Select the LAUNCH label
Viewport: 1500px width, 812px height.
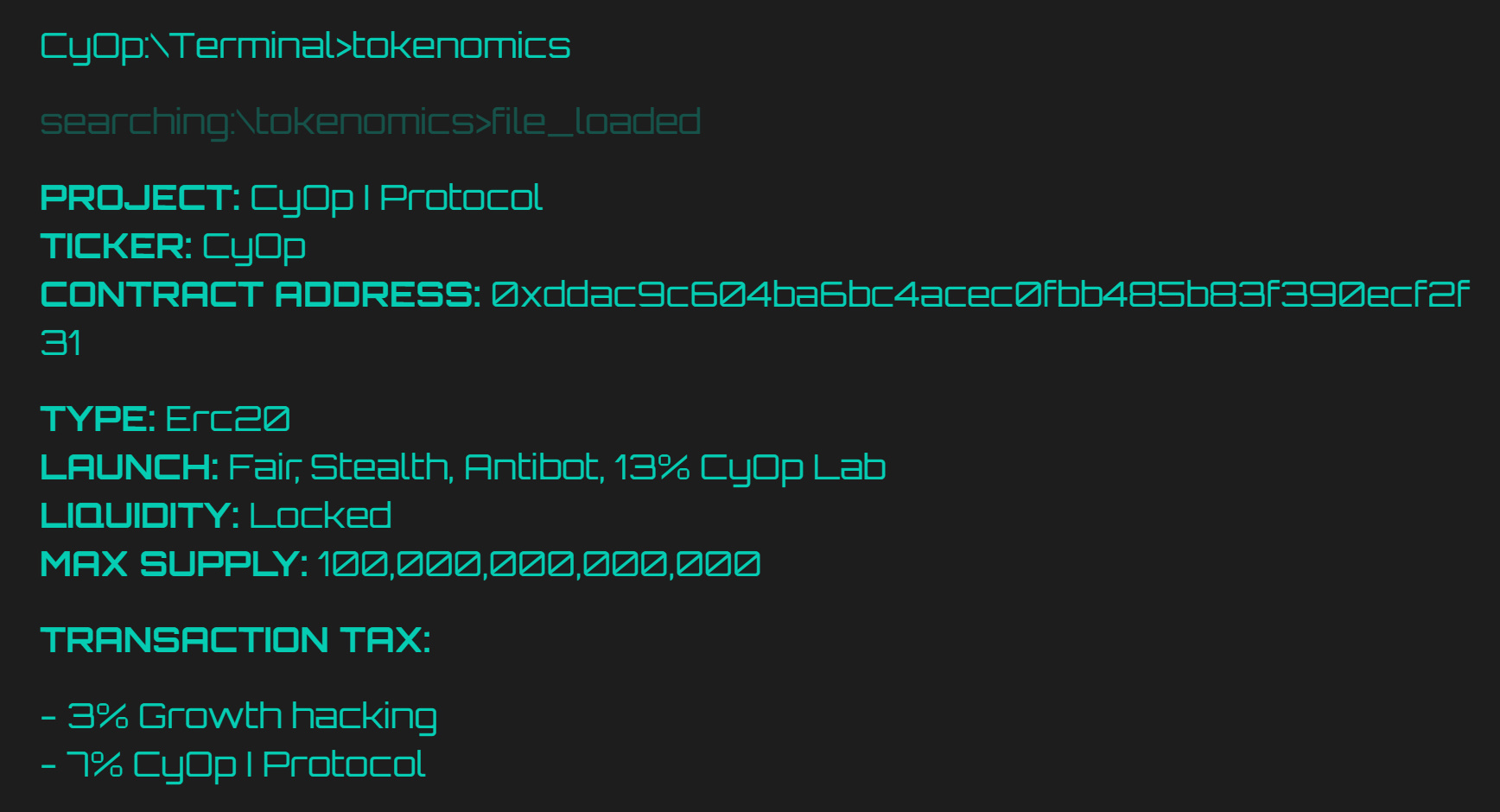(x=130, y=467)
